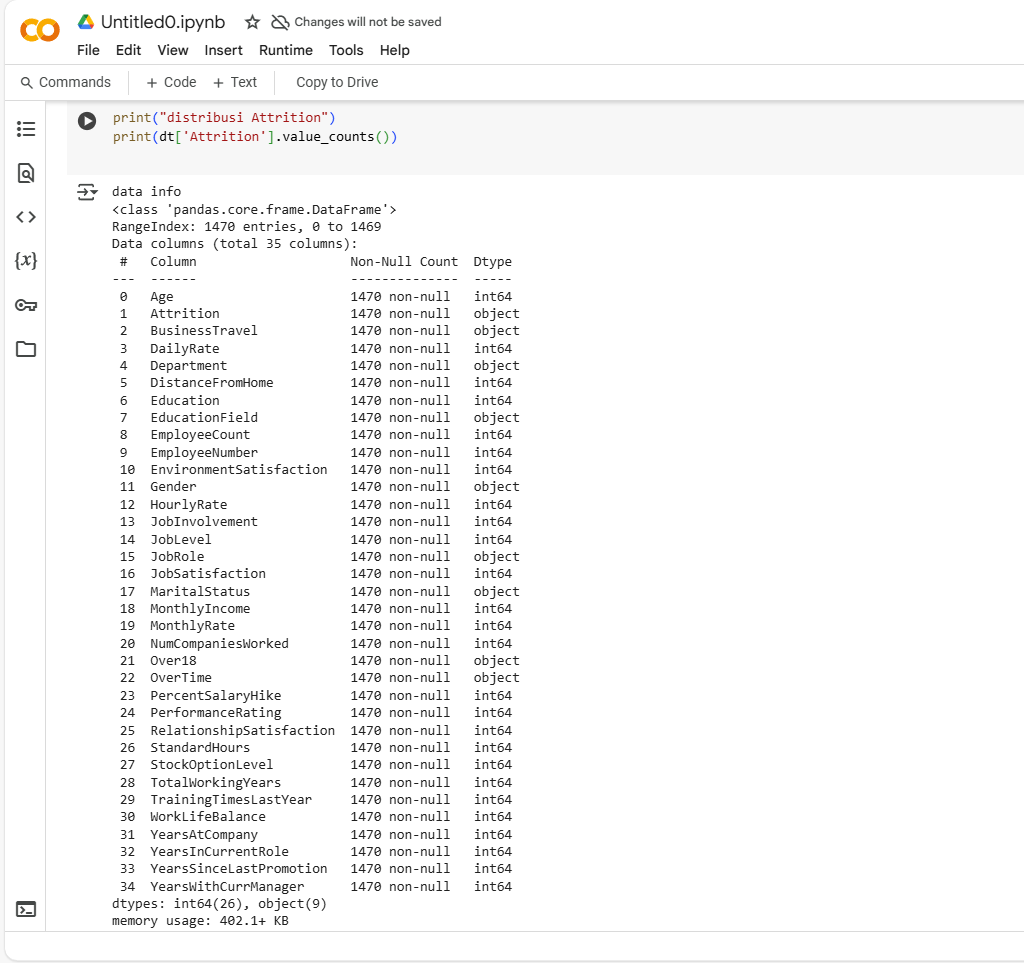Viewport: 1024px width, 963px height.
Task: Click the crossed-out cloud save icon
Action: pyautogui.click(x=281, y=21)
